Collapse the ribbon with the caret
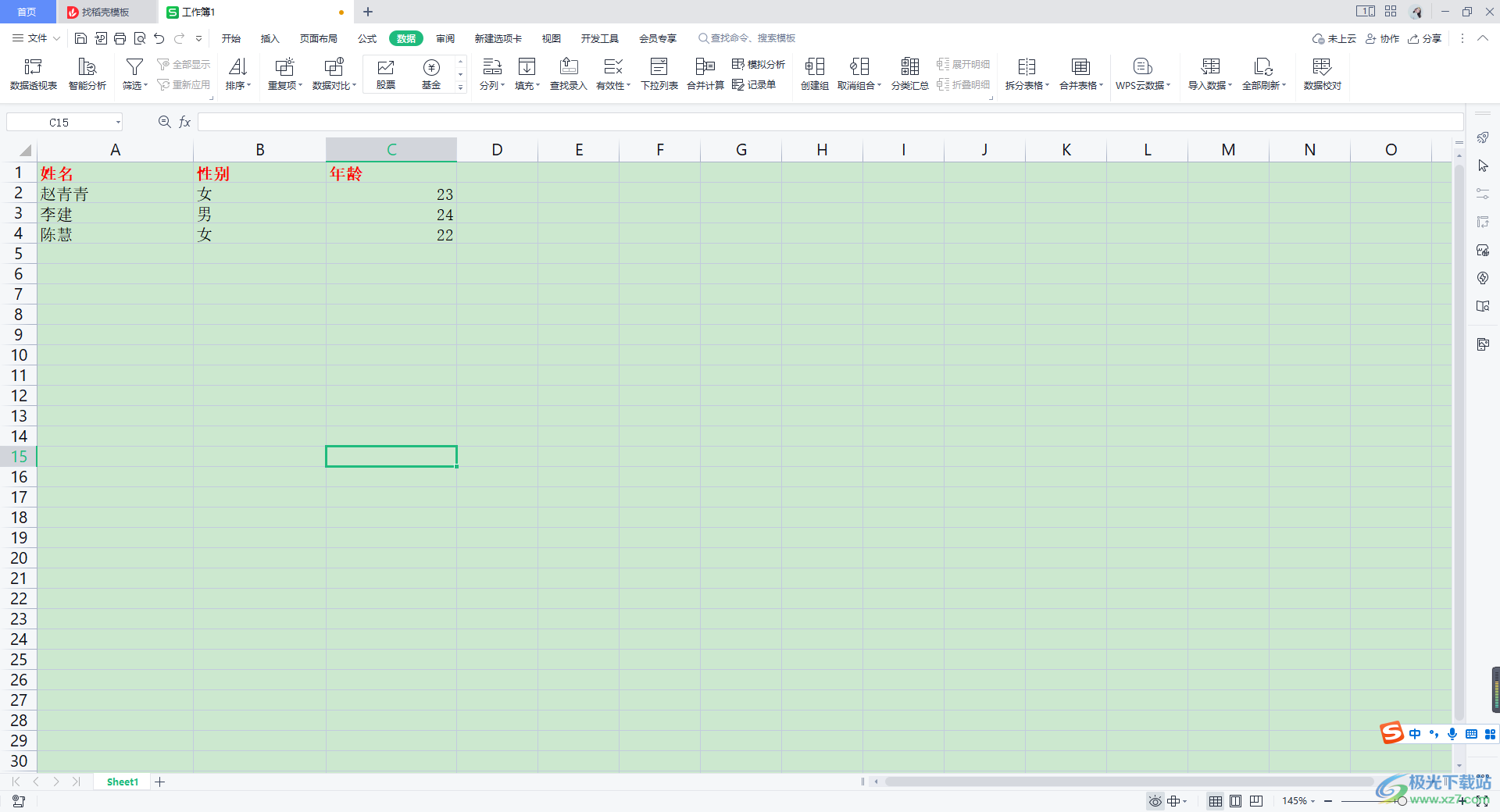This screenshot has width=1500, height=812. click(1483, 38)
